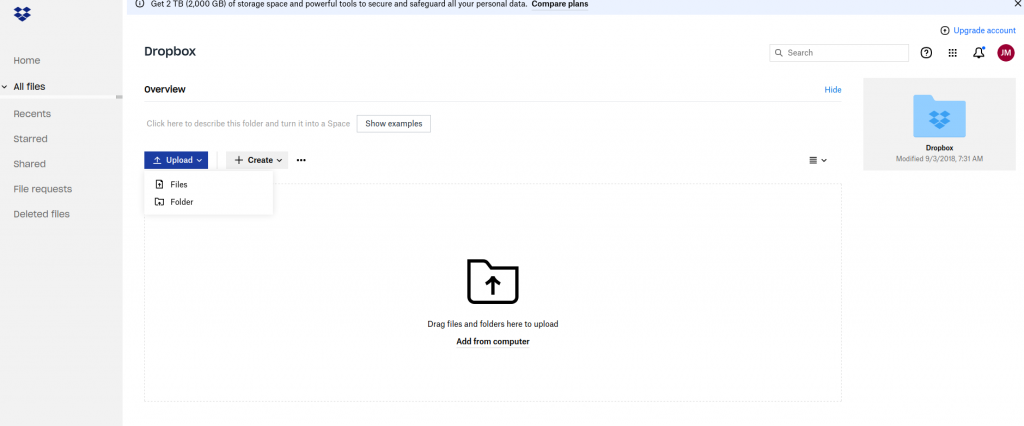Open the list view layout dropdown
Image resolution: width=1024 pixels, height=426 pixels.
click(818, 160)
